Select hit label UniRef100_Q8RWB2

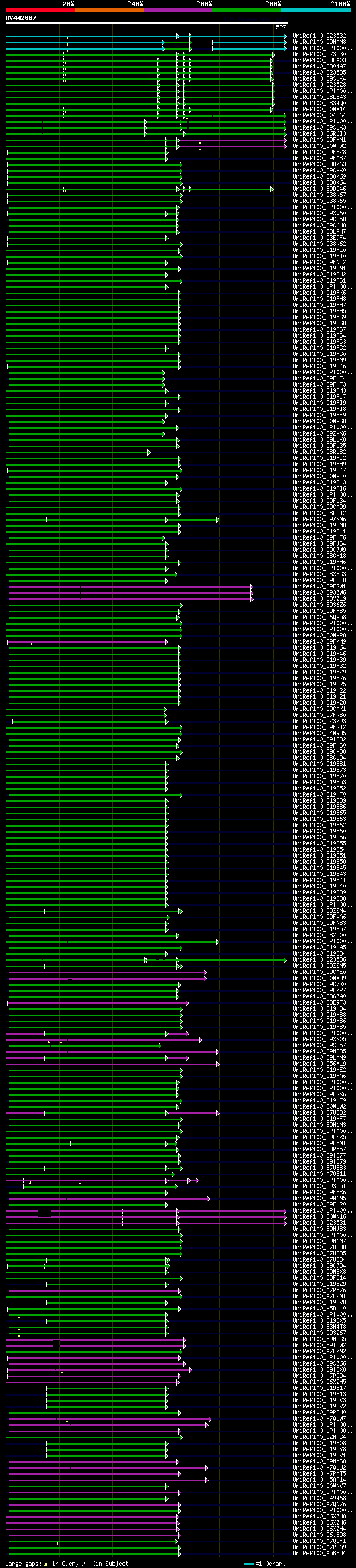[x=319, y=452]
